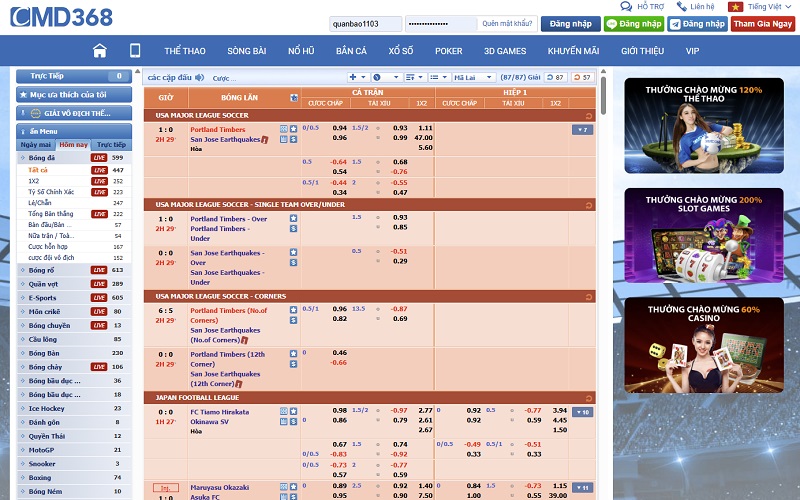This screenshot has height=500, width=800.
Task: Open the KHUYẾN MÃI menu
Action: coord(573,51)
